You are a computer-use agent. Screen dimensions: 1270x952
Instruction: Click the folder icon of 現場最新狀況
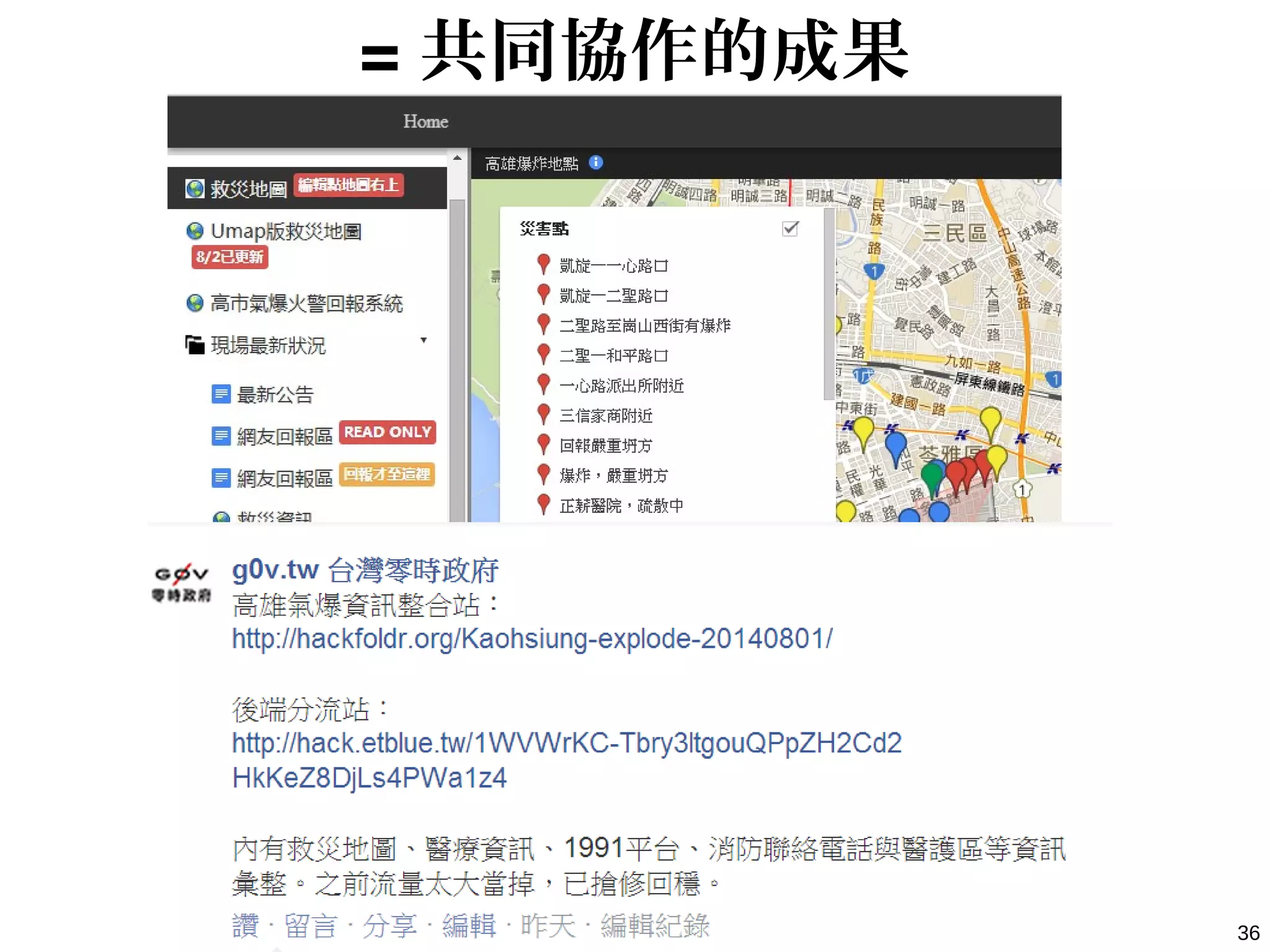[195, 345]
